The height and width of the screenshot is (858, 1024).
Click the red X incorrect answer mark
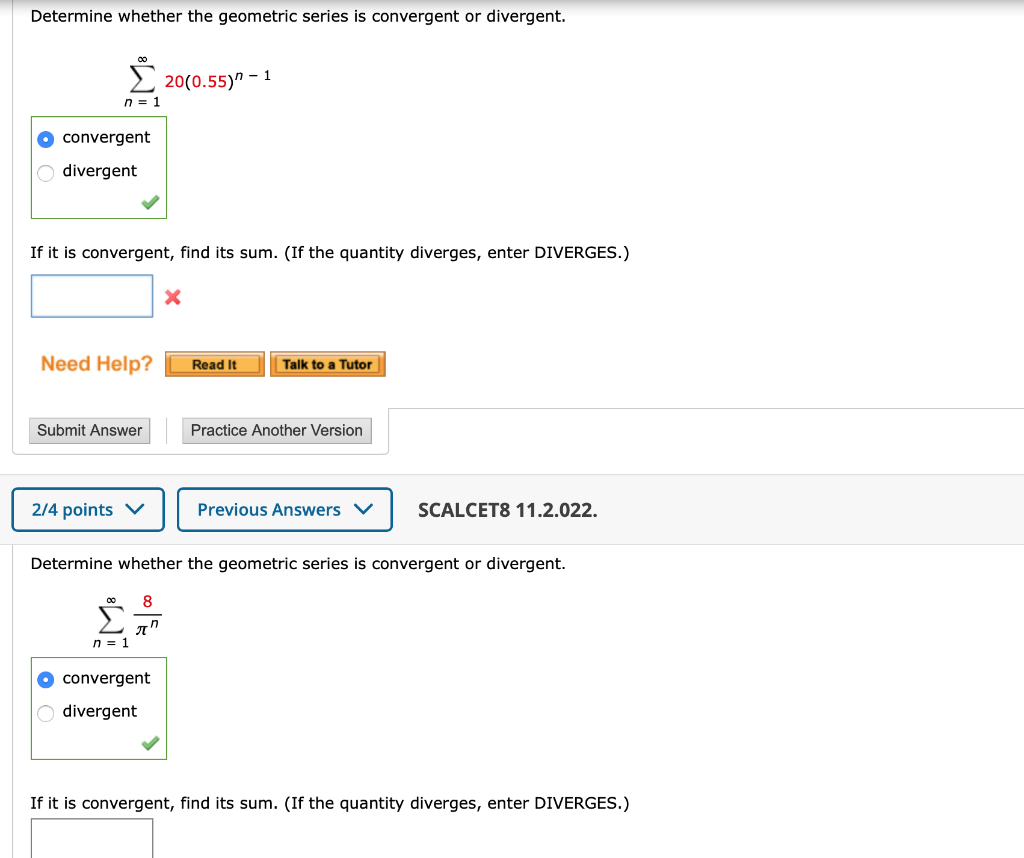click(x=171, y=296)
